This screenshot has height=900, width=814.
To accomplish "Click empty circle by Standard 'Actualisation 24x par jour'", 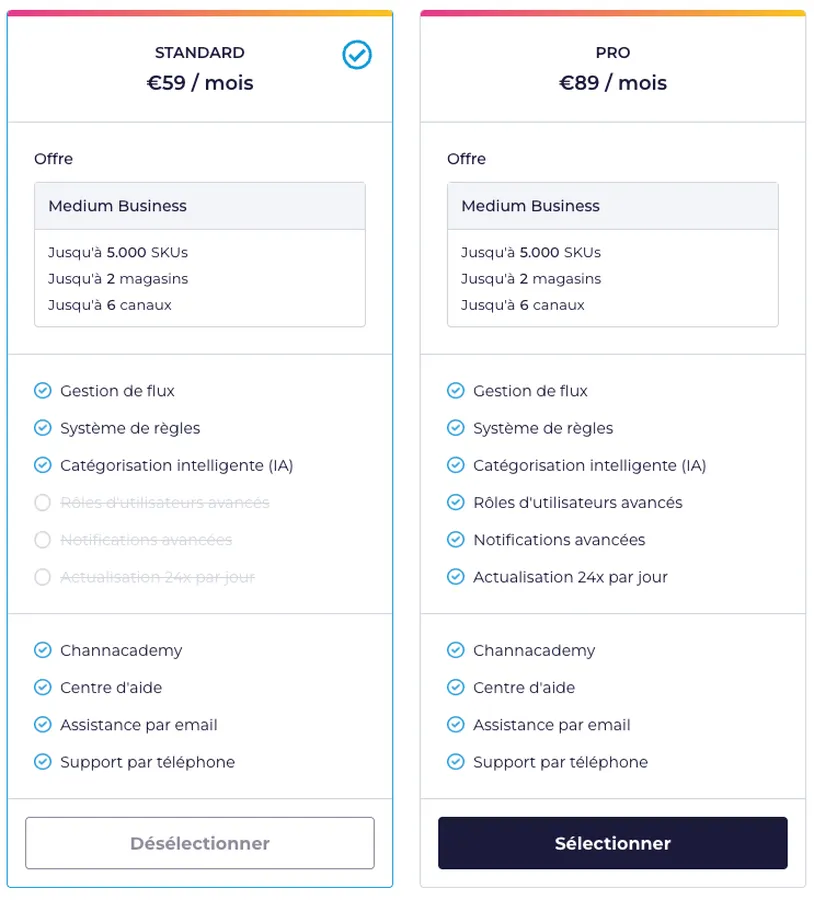I will coord(42,577).
